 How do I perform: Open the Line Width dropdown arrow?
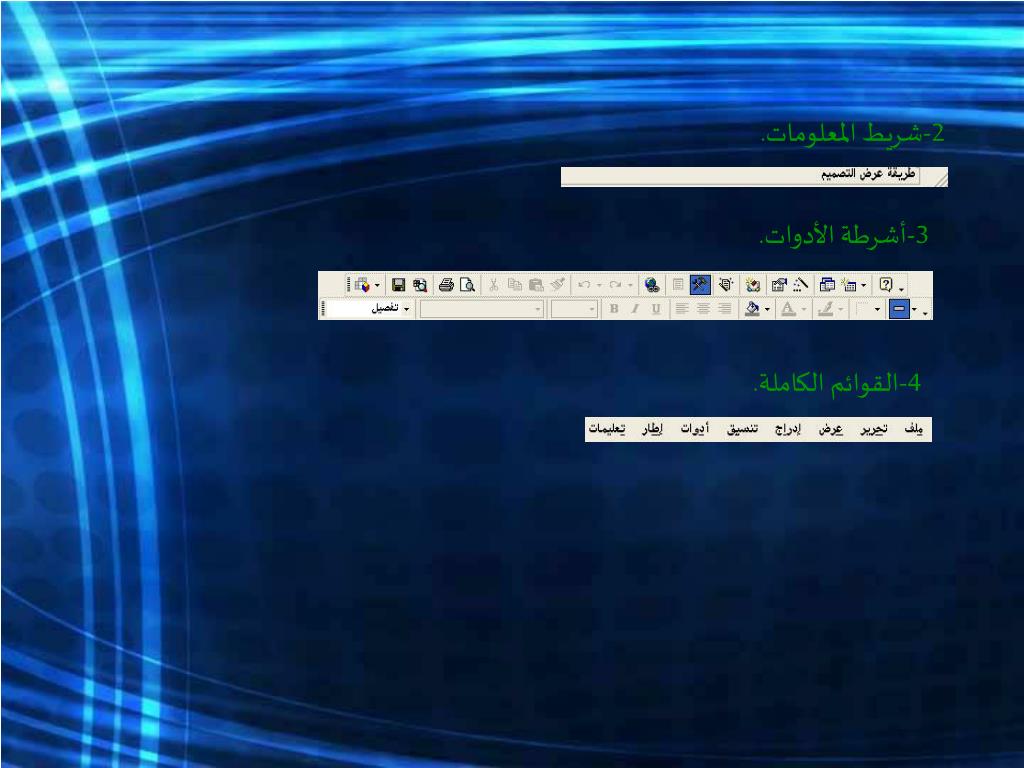pyautogui.click(x=877, y=310)
